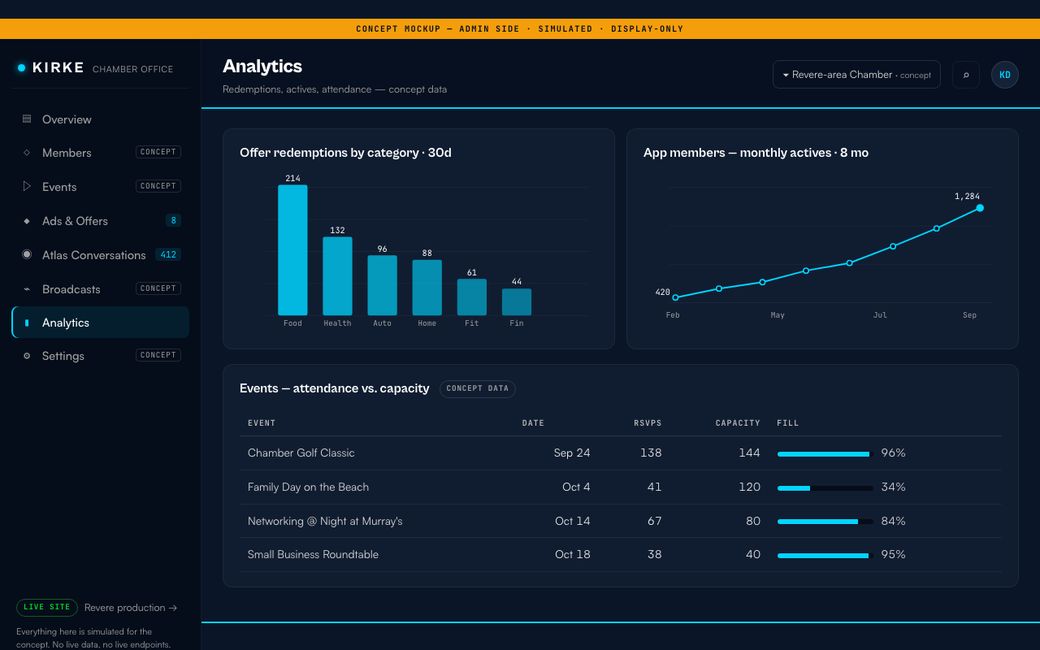
Task: Click Networking @ Night fill bar
Action: point(824,522)
